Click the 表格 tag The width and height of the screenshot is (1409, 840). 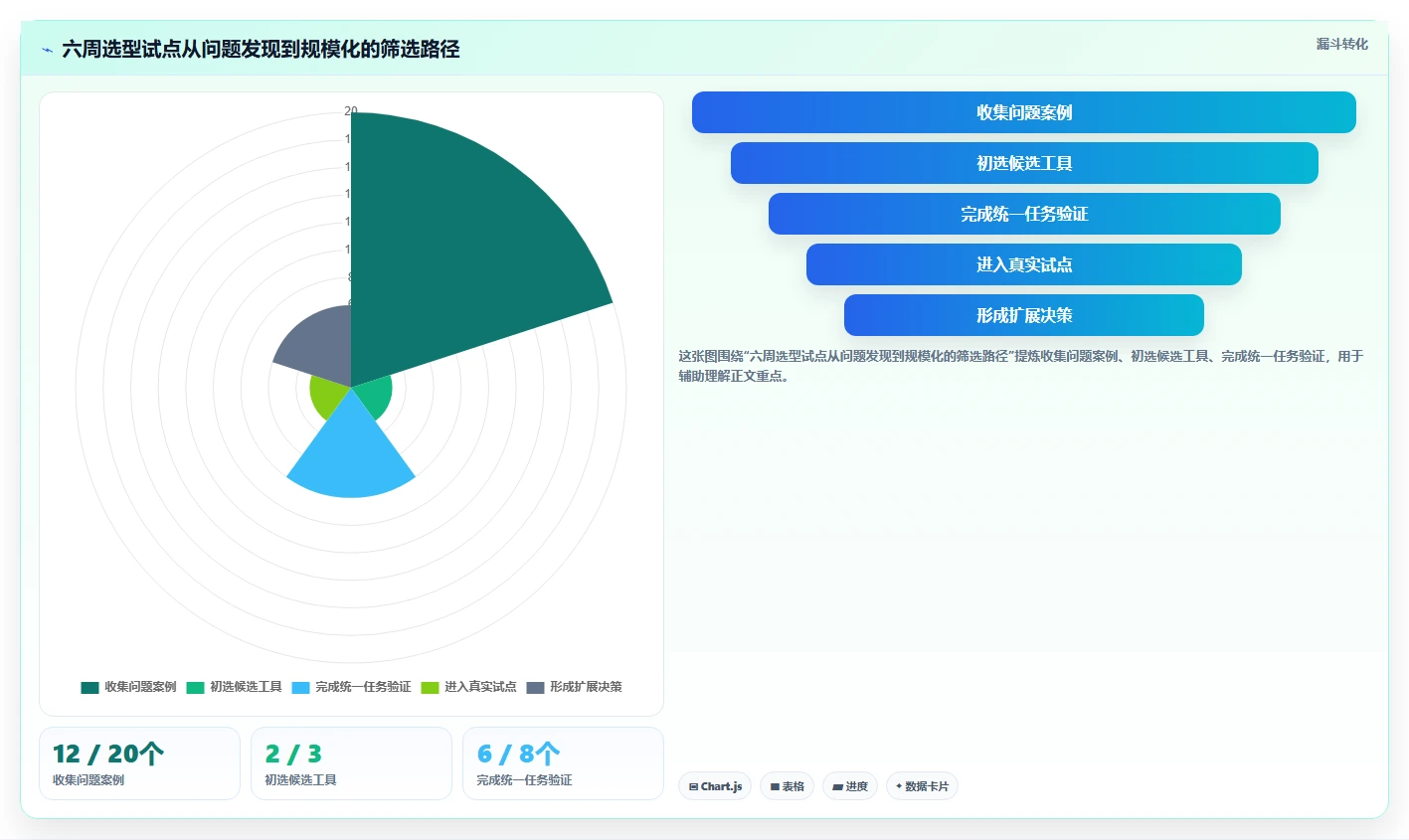coord(787,786)
